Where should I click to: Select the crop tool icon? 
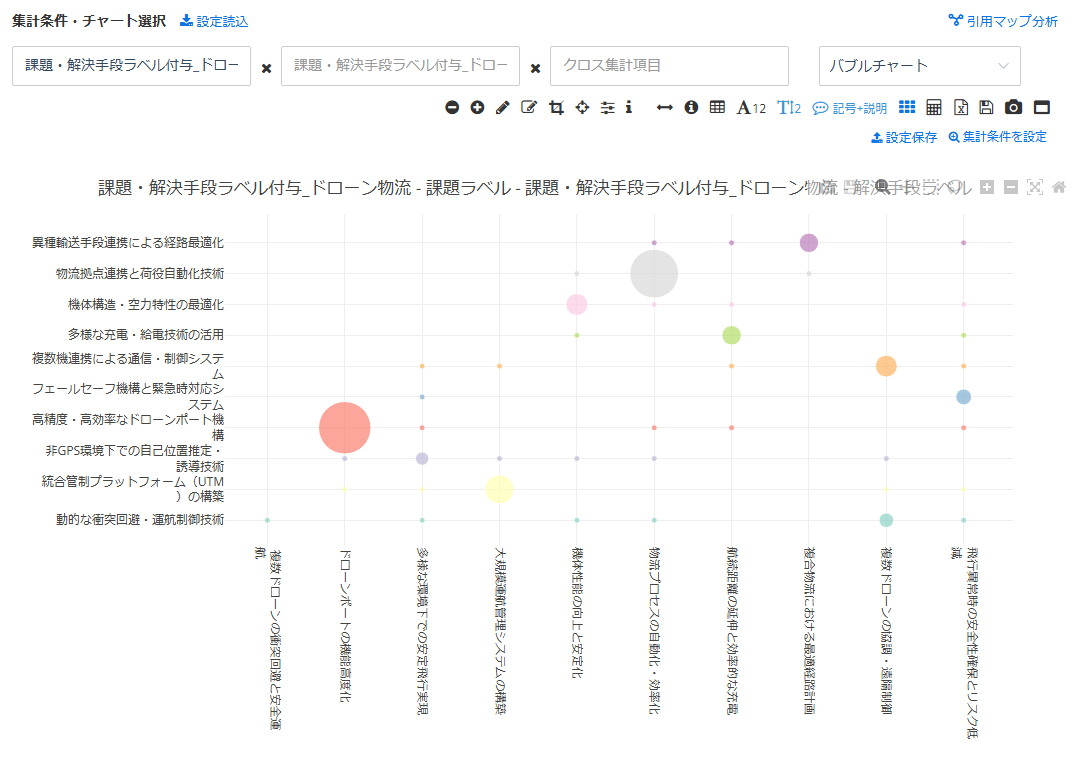(x=556, y=108)
